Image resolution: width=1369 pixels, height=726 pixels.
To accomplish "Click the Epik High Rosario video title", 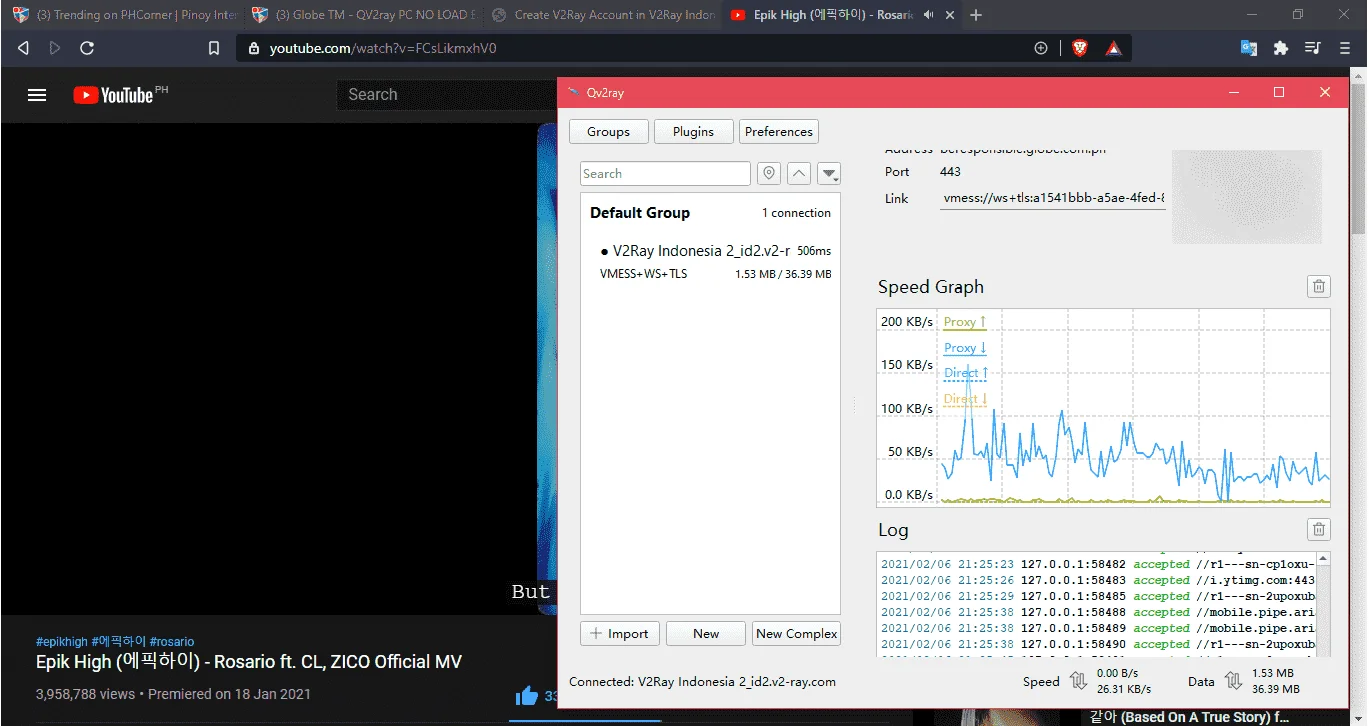I will point(249,662).
